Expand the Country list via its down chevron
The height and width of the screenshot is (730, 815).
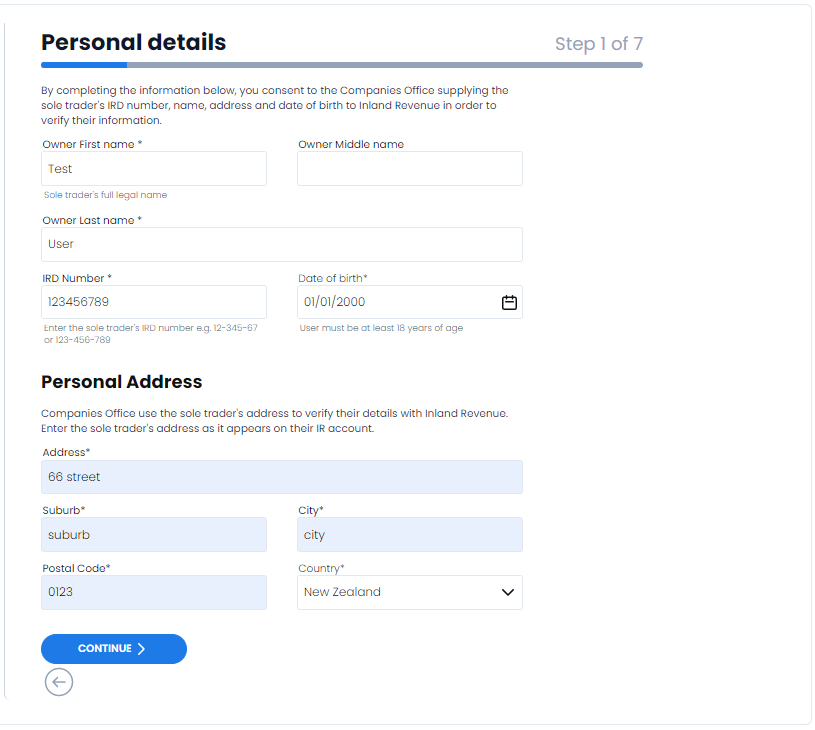pyautogui.click(x=507, y=592)
